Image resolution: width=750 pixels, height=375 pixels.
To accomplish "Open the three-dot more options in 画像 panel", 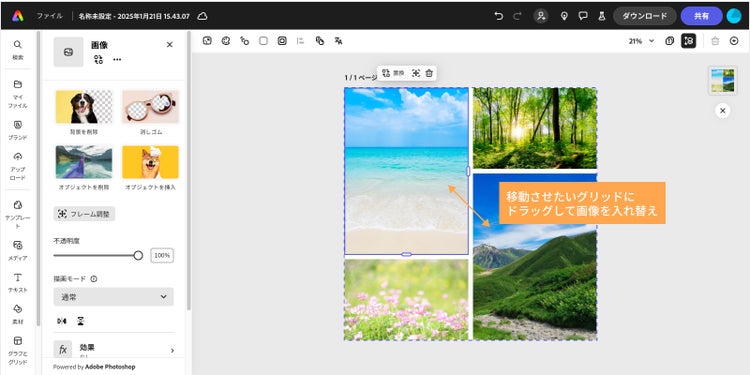I will coord(117,59).
